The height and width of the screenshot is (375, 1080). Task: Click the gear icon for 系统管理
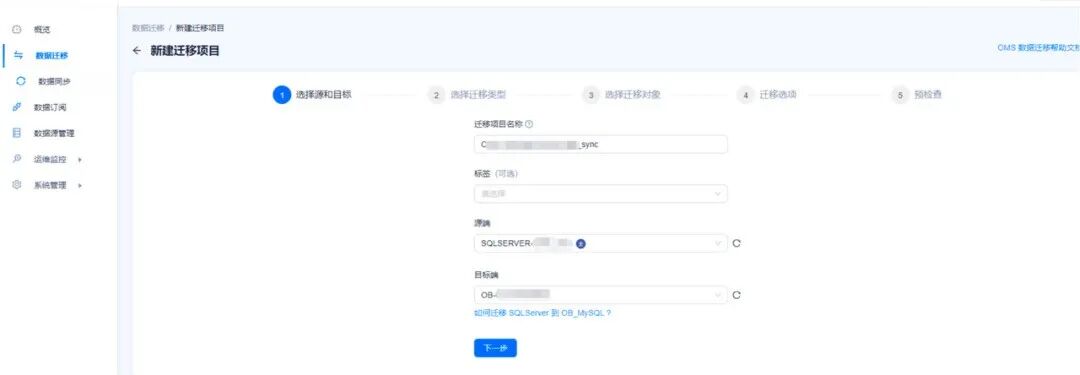18,185
